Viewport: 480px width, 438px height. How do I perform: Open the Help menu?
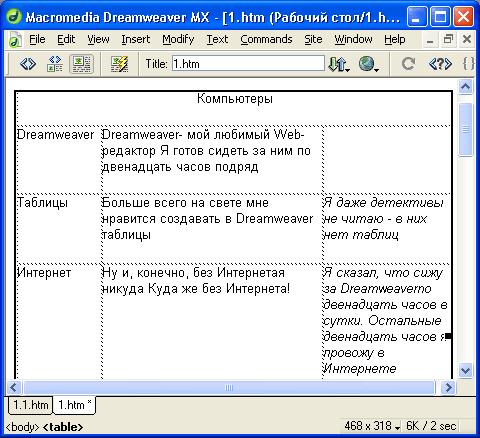point(395,39)
